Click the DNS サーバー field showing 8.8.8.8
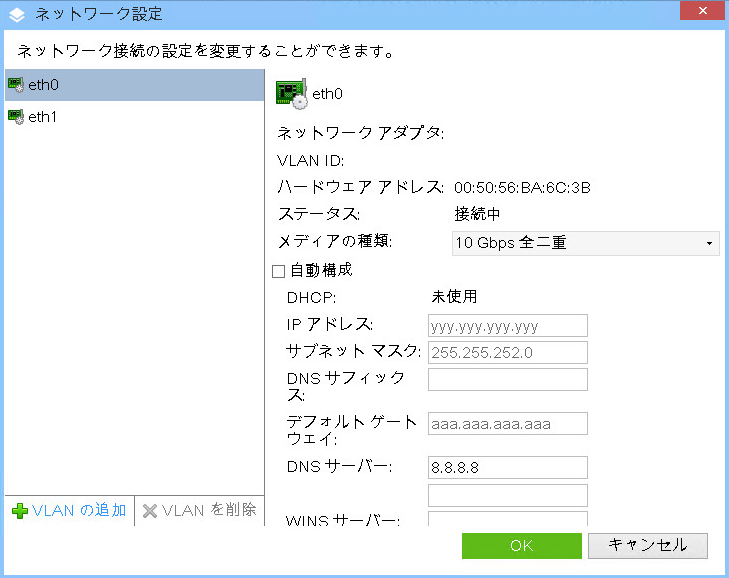This screenshot has height=578, width=729. tap(507, 467)
